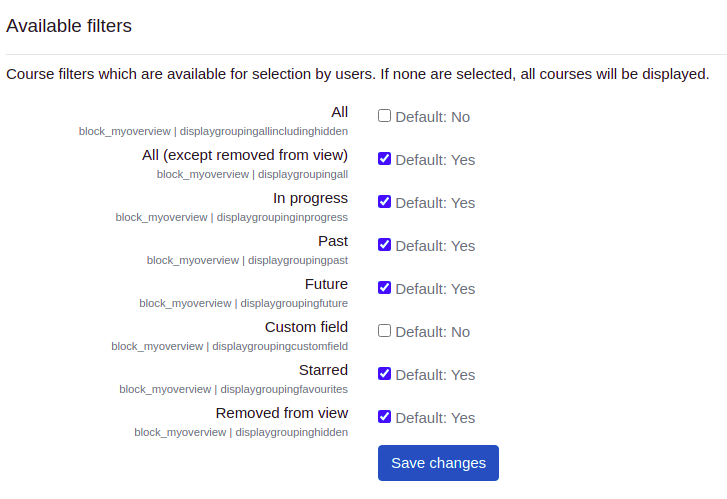Enable the Custom field filter checkbox
727x499 pixels.
[x=384, y=331]
